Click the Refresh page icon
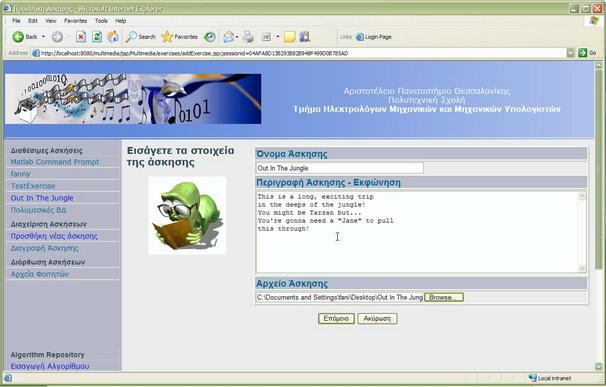This screenshot has height=387, width=606. tap(97, 37)
